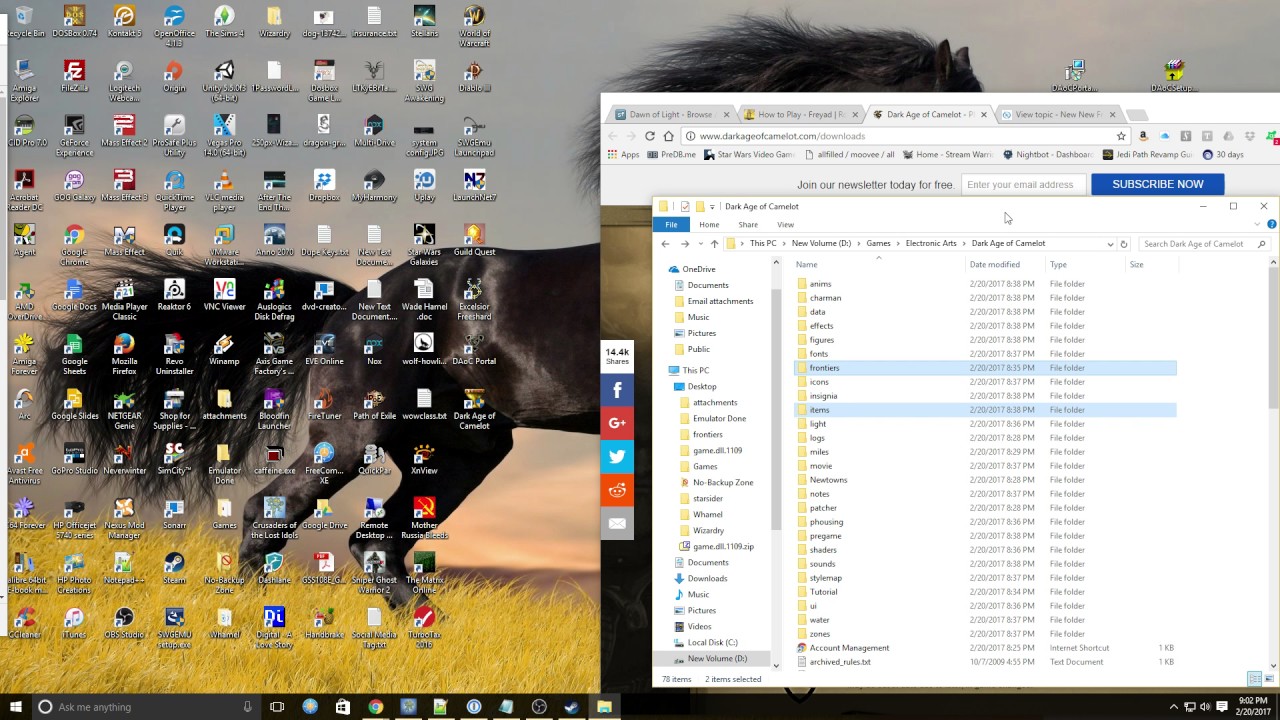Sort files by the Date modified column

click(x=1004, y=265)
